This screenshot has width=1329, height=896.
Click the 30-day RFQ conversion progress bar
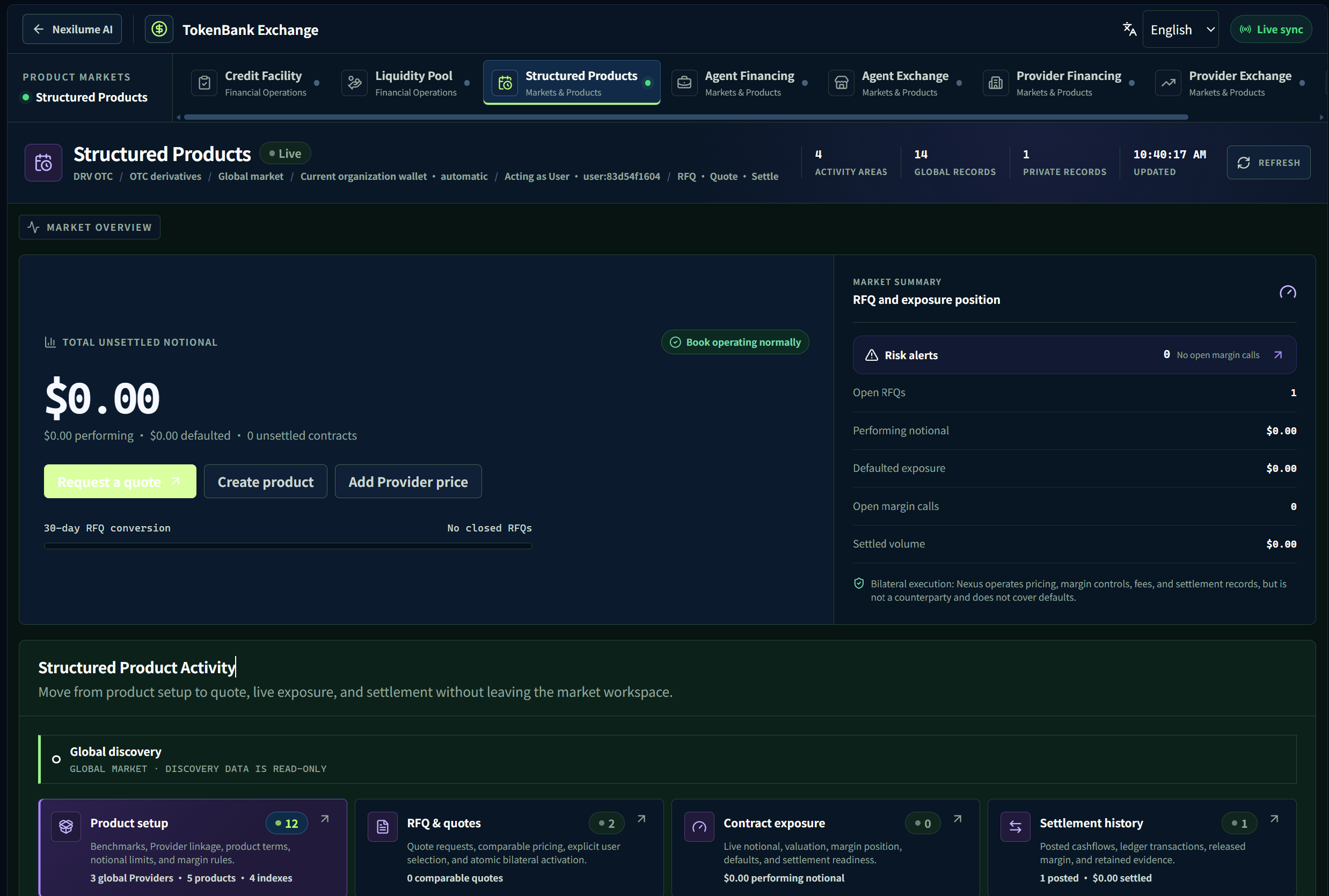[288, 546]
